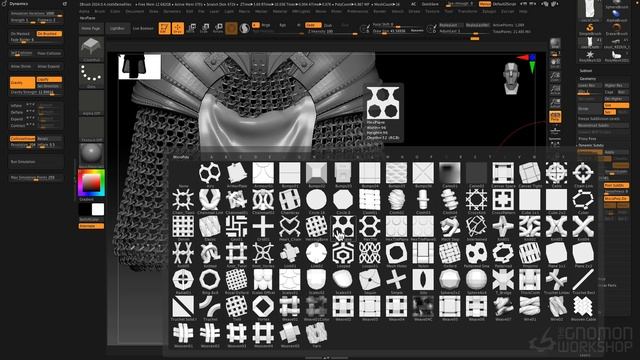Screen dimensions: 640x360
Task: Select the Denim grid pattern mesh
Action: [183, 226]
